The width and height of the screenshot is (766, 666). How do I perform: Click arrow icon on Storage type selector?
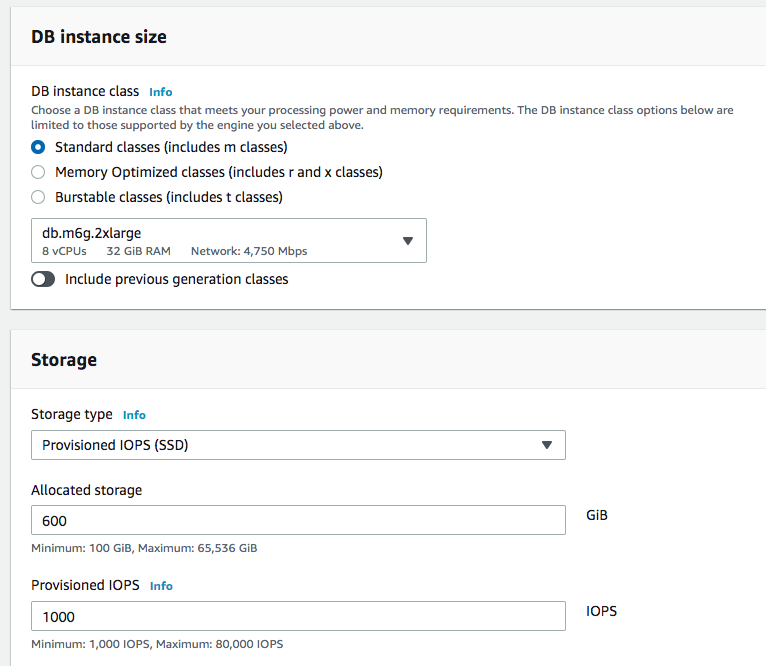click(546, 445)
